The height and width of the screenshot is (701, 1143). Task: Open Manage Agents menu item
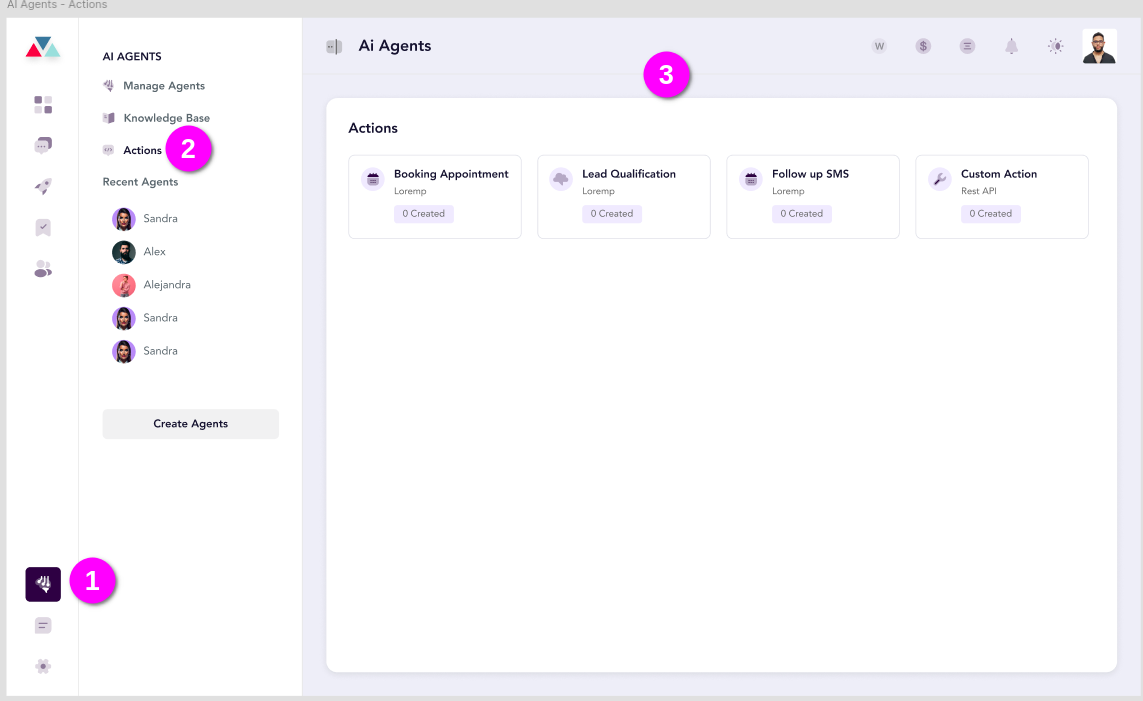tap(164, 86)
